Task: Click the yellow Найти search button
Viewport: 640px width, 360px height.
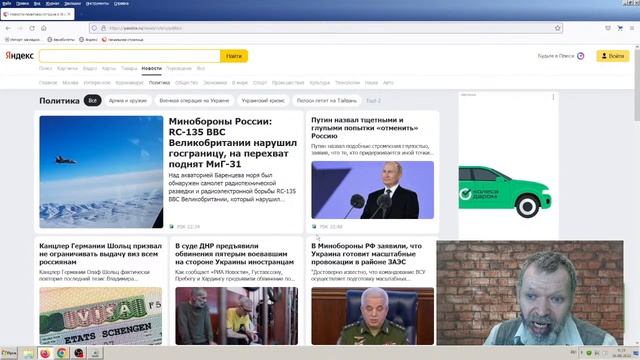Action: point(234,56)
